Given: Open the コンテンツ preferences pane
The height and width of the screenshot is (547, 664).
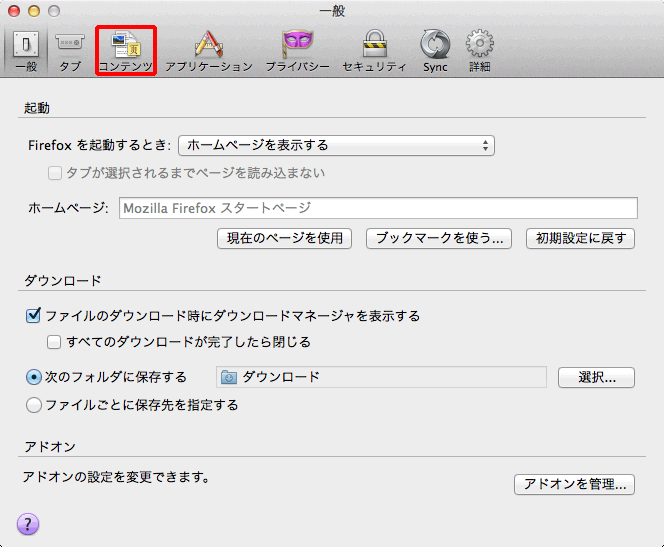Looking at the screenshot, I should (x=126, y=51).
